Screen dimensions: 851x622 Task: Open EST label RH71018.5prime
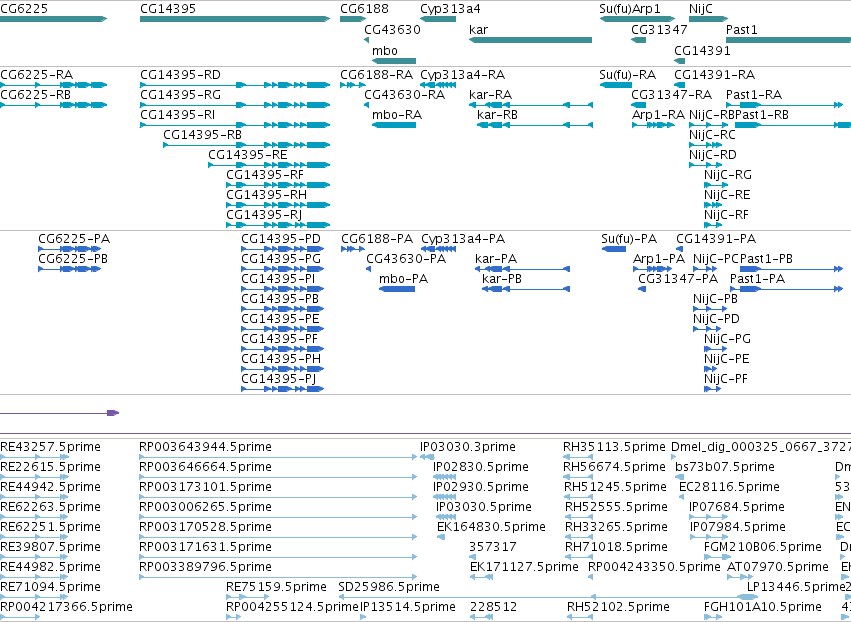616,547
